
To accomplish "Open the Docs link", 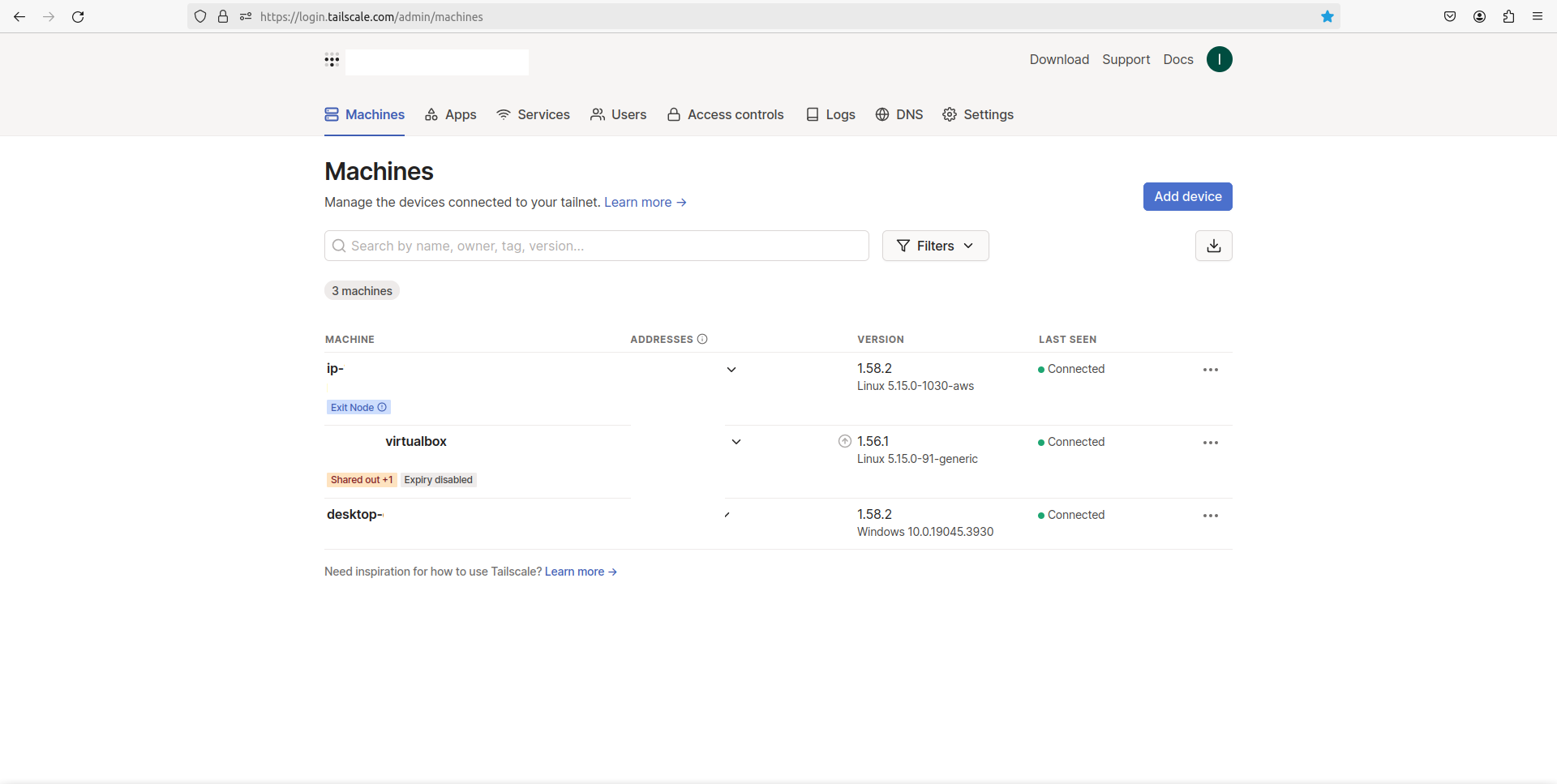I will point(1177,59).
